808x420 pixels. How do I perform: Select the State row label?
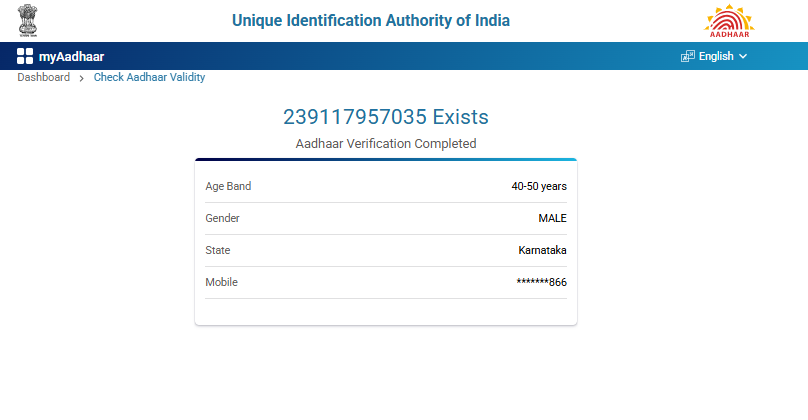pyautogui.click(x=217, y=250)
